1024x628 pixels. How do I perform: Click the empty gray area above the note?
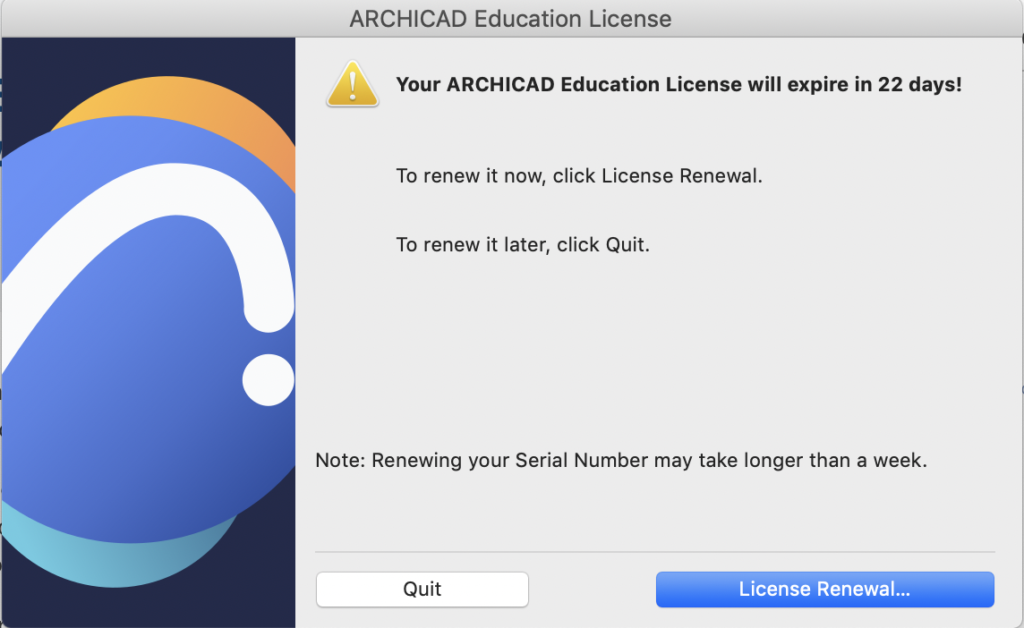(x=650, y=350)
